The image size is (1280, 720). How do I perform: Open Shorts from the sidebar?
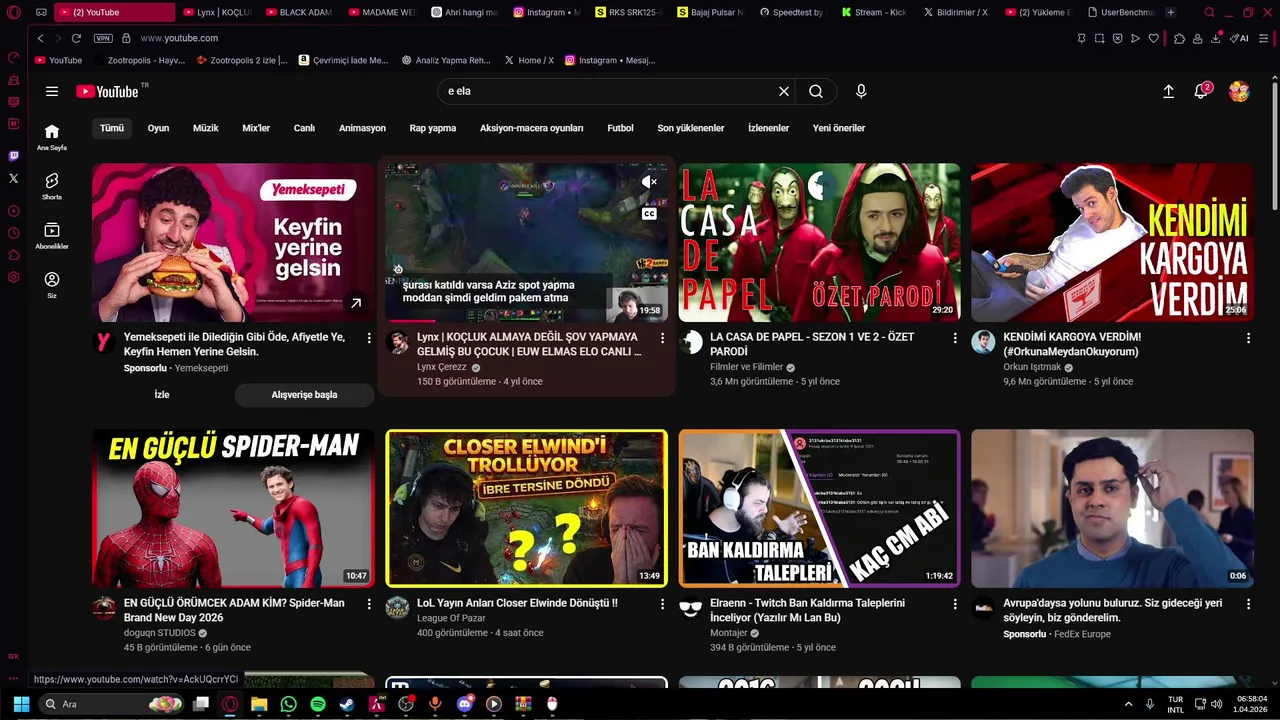52,186
